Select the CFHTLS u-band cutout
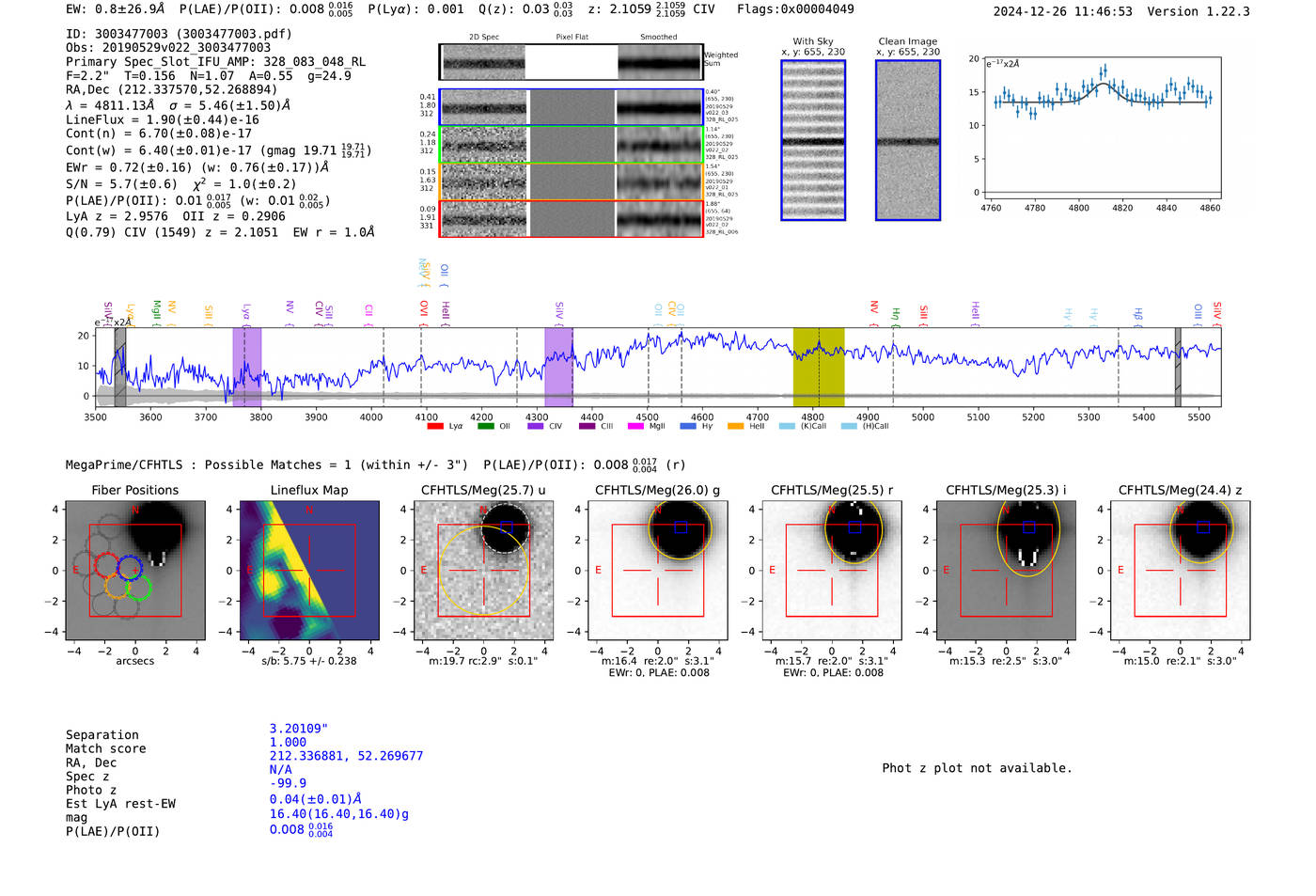Image resolution: width=1316 pixels, height=896 pixels. point(483,570)
